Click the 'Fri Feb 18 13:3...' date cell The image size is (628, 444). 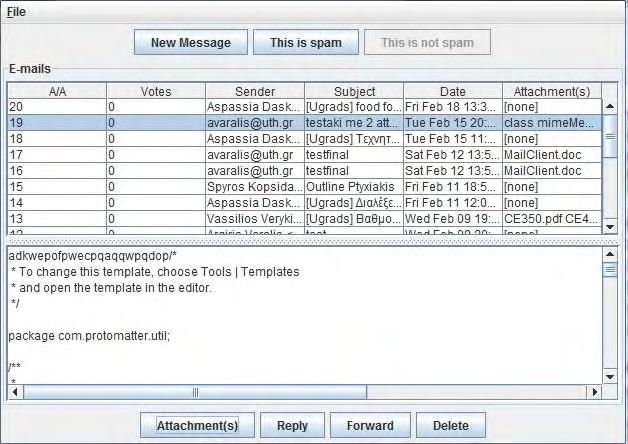click(x=453, y=107)
